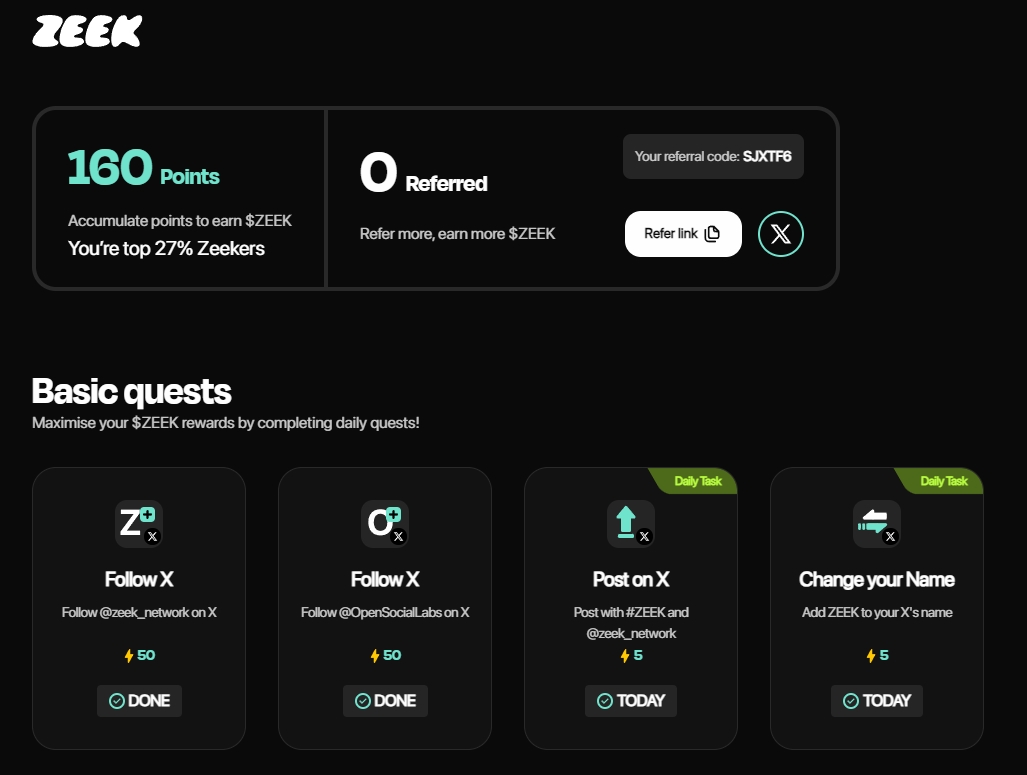
Task: Click the Follow @zeek_network Z icon
Action: tap(139, 524)
